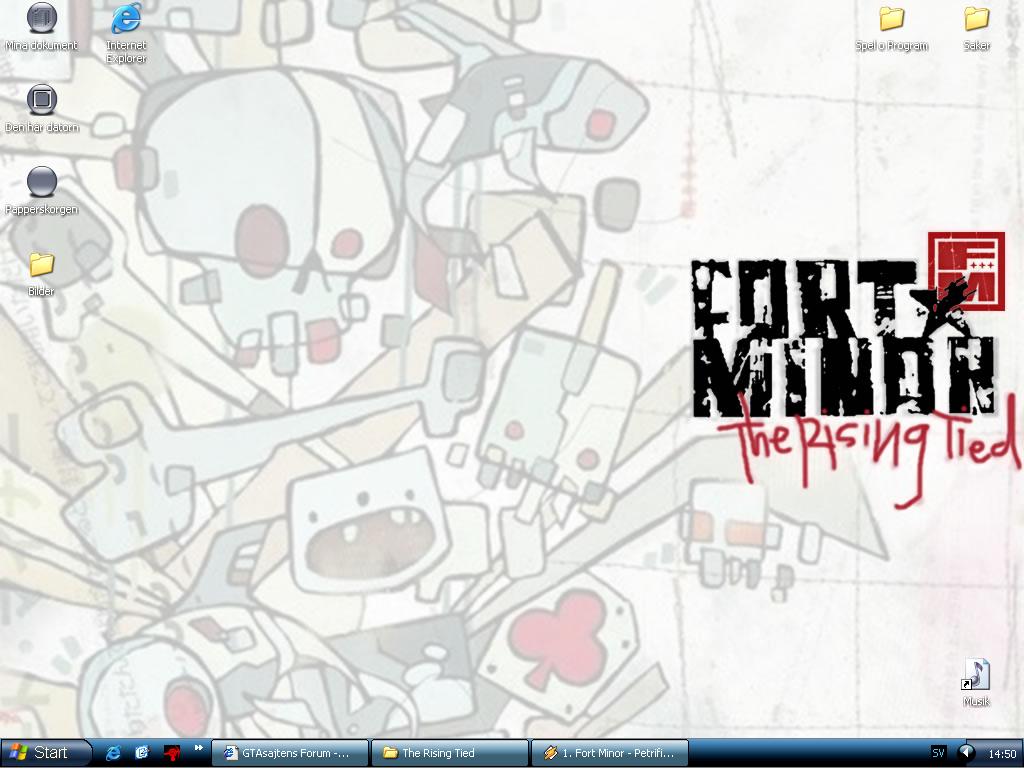Image resolution: width=1024 pixels, height=768 pixels.
Task: Open the Start menu
Action: point(44,753)
